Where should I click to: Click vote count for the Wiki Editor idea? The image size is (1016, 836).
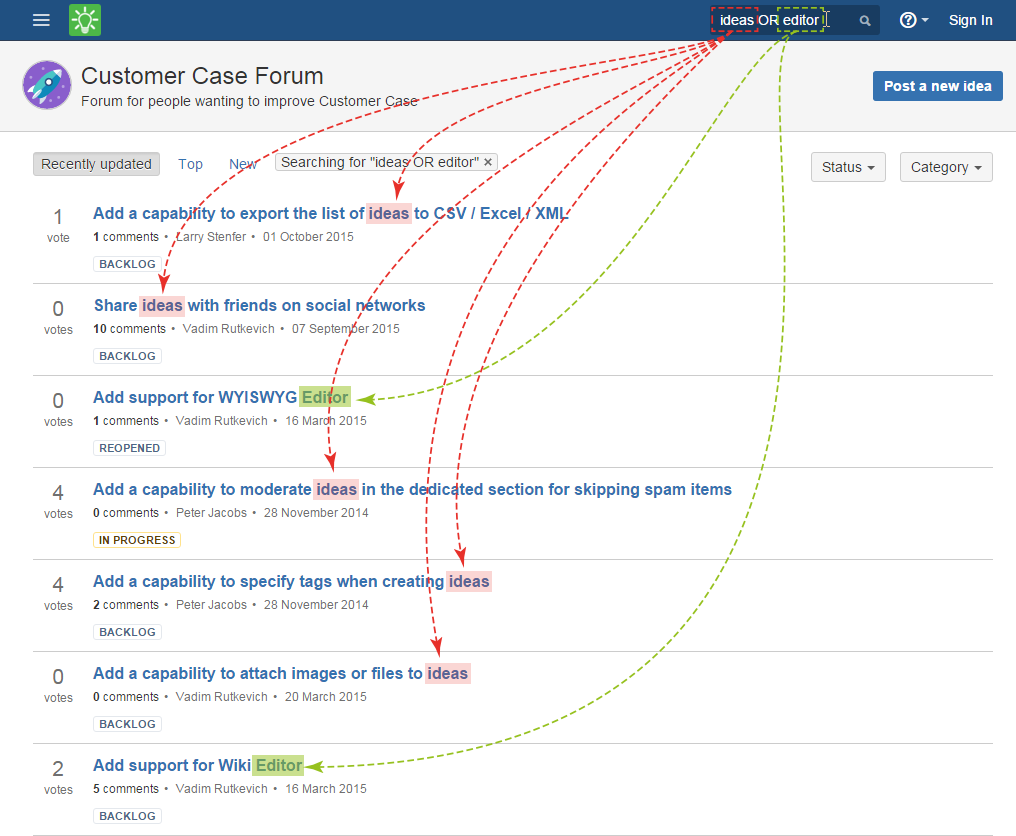coord(58,777)
